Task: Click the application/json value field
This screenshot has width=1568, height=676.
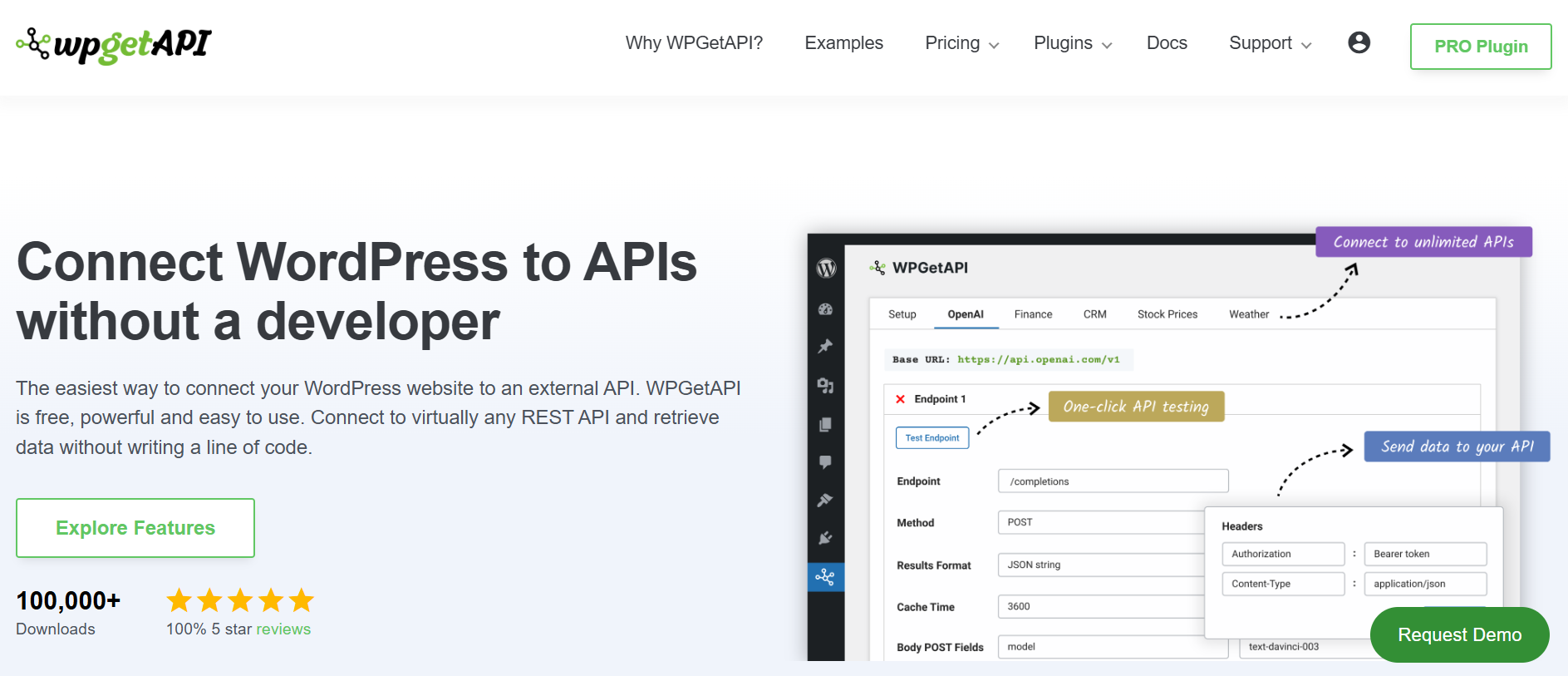Action: pyautogui.click(x=1425, y=584)
